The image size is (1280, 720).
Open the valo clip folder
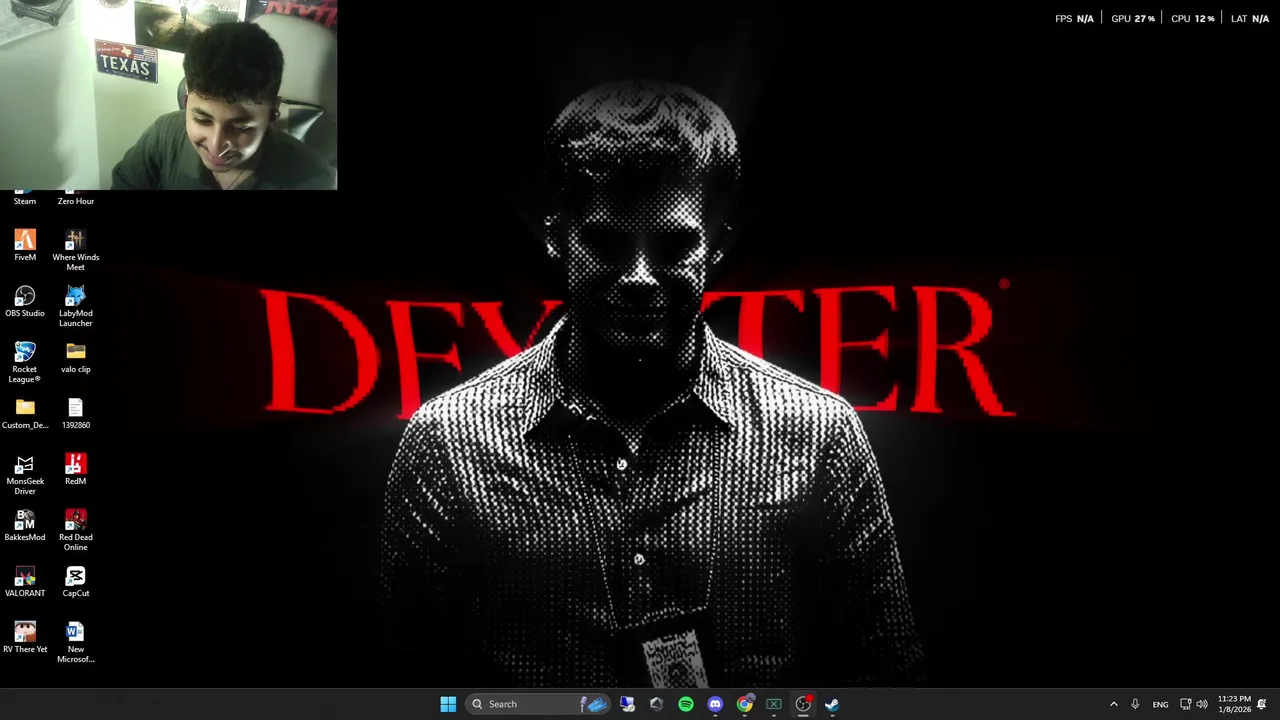pyautogui.click(x=76, y=358)
